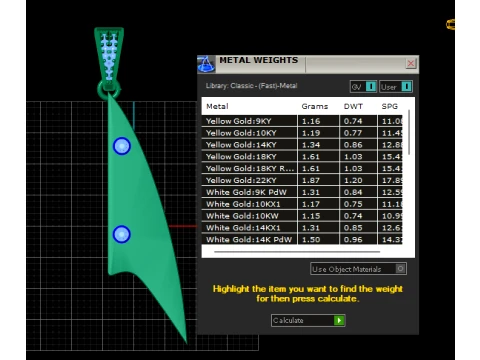
Task: Click grams value 1.87 for 22KY
Action: (311, 180)
